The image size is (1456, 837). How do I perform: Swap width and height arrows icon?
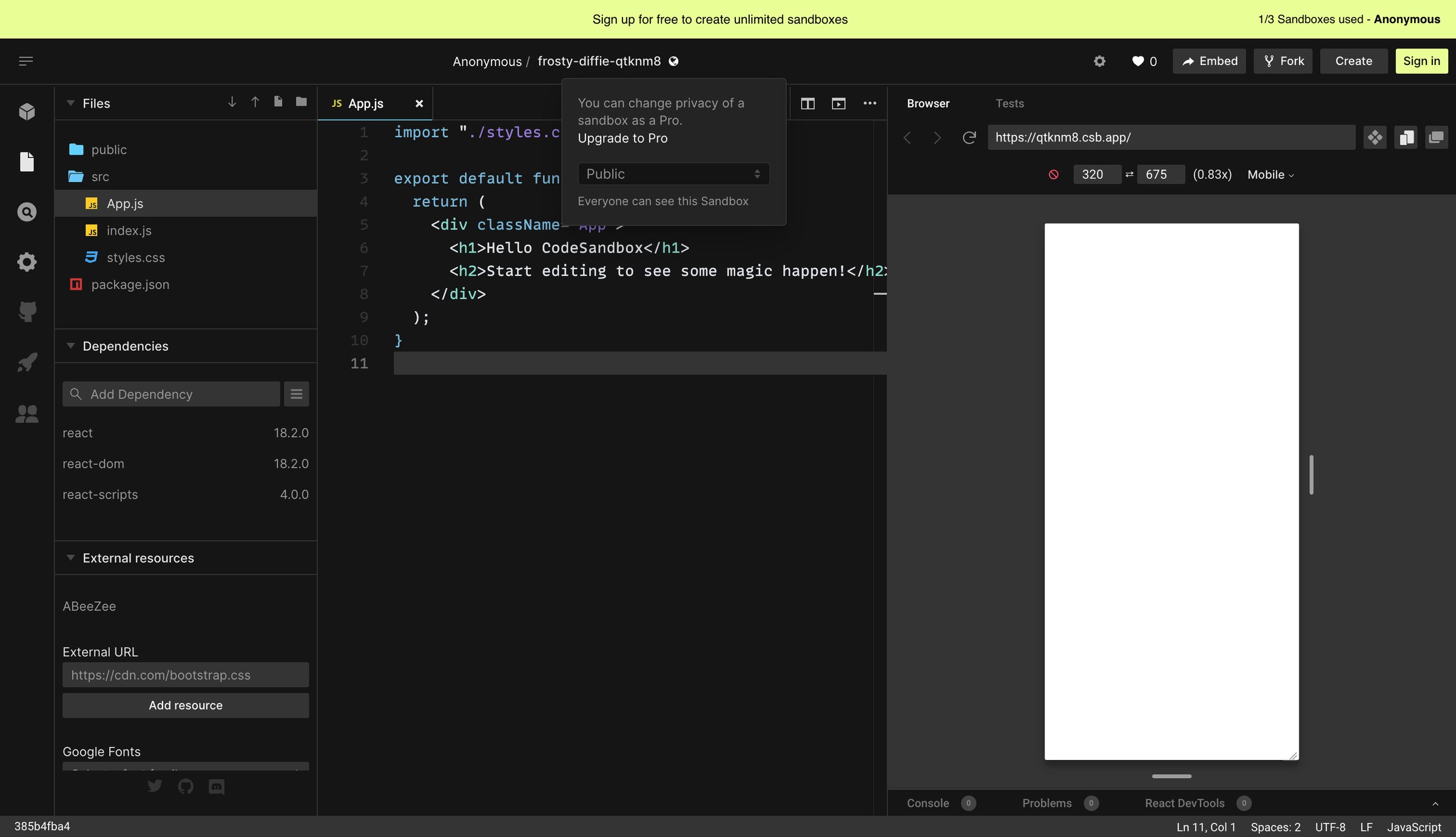pos(1129,174)
